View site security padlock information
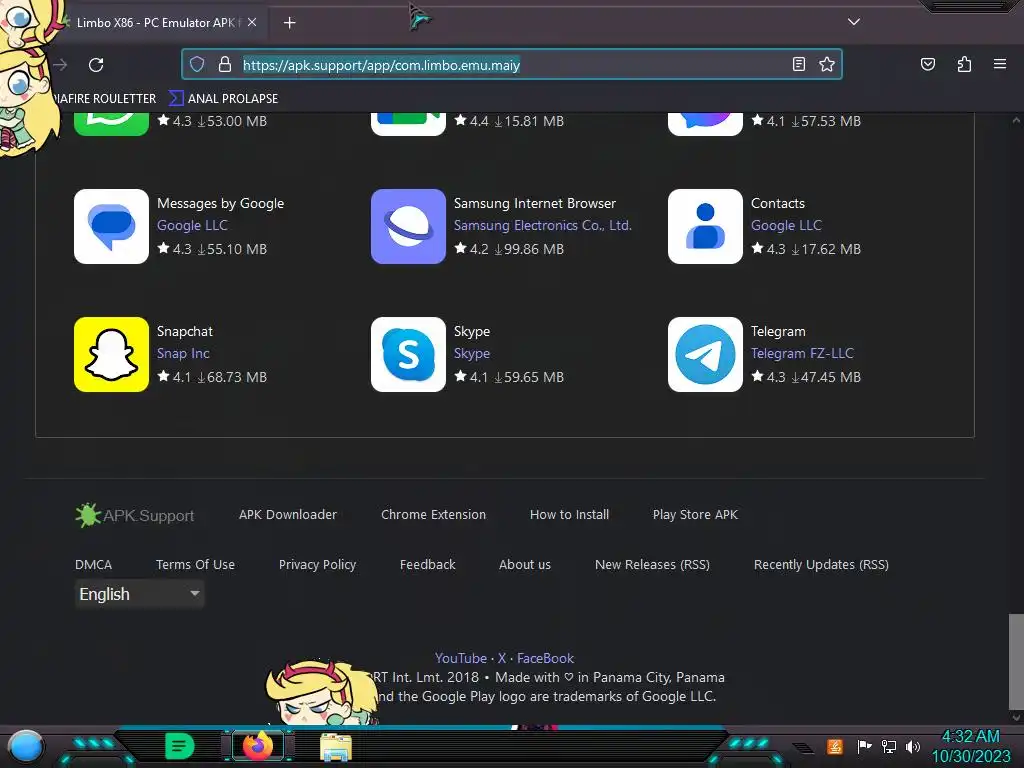1024x768 pixels. [x=225, y=64]
